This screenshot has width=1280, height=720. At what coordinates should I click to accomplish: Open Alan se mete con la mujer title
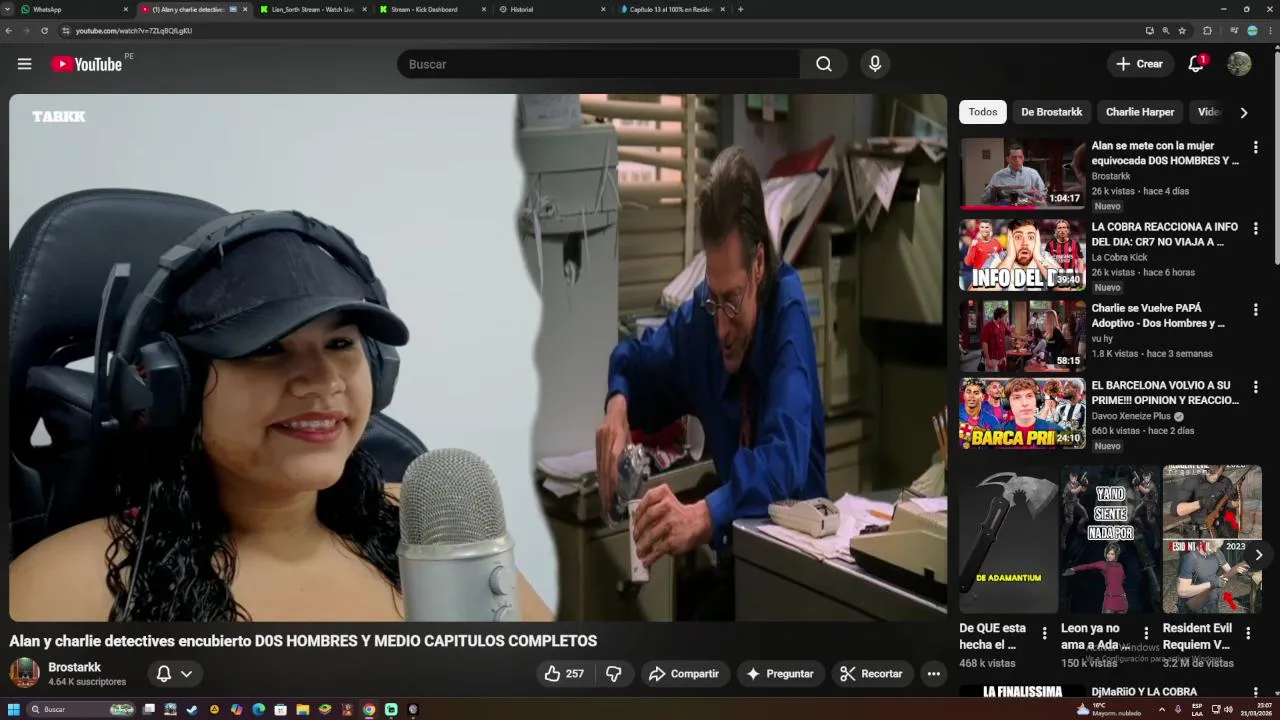point(1165,153)
